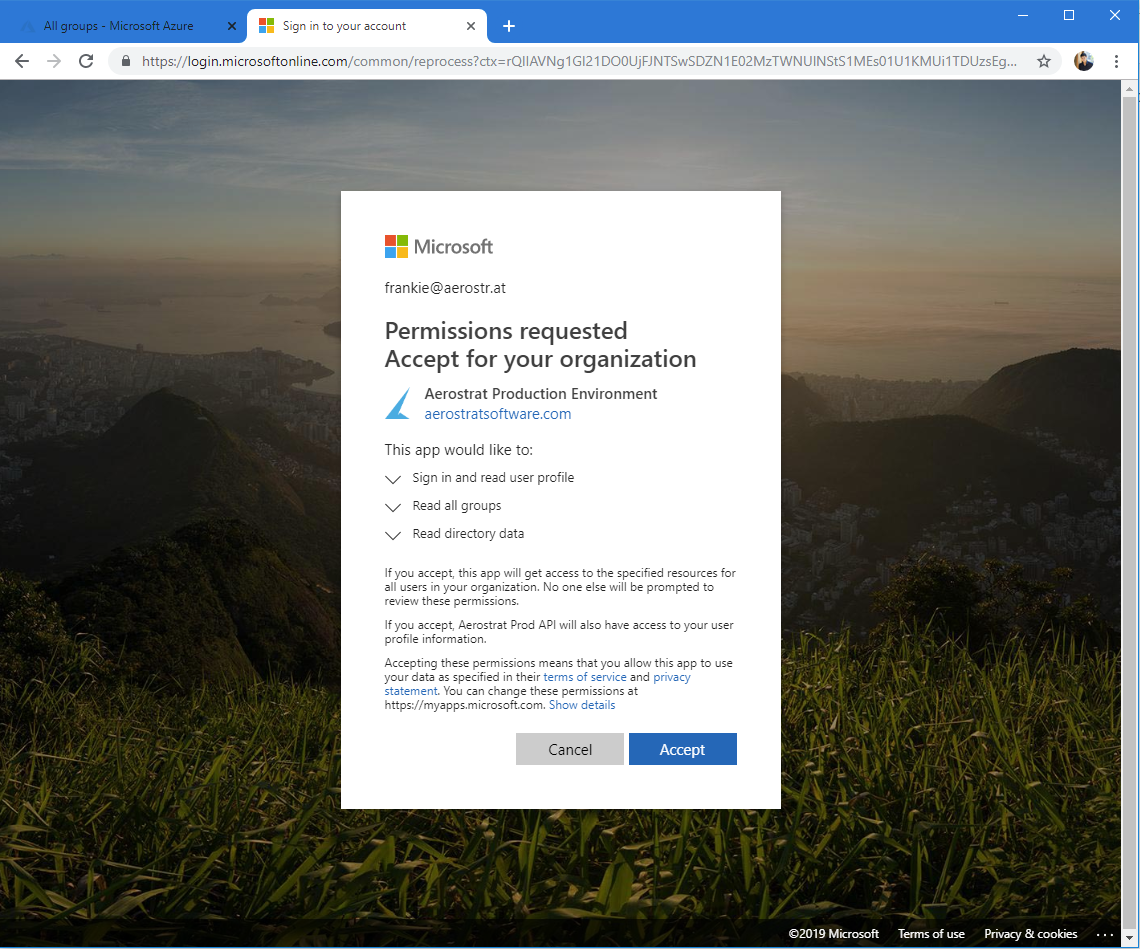The image size is (1140, 949).
Task: Open the footer ellipsis more options
Action: coord(1104,934)
